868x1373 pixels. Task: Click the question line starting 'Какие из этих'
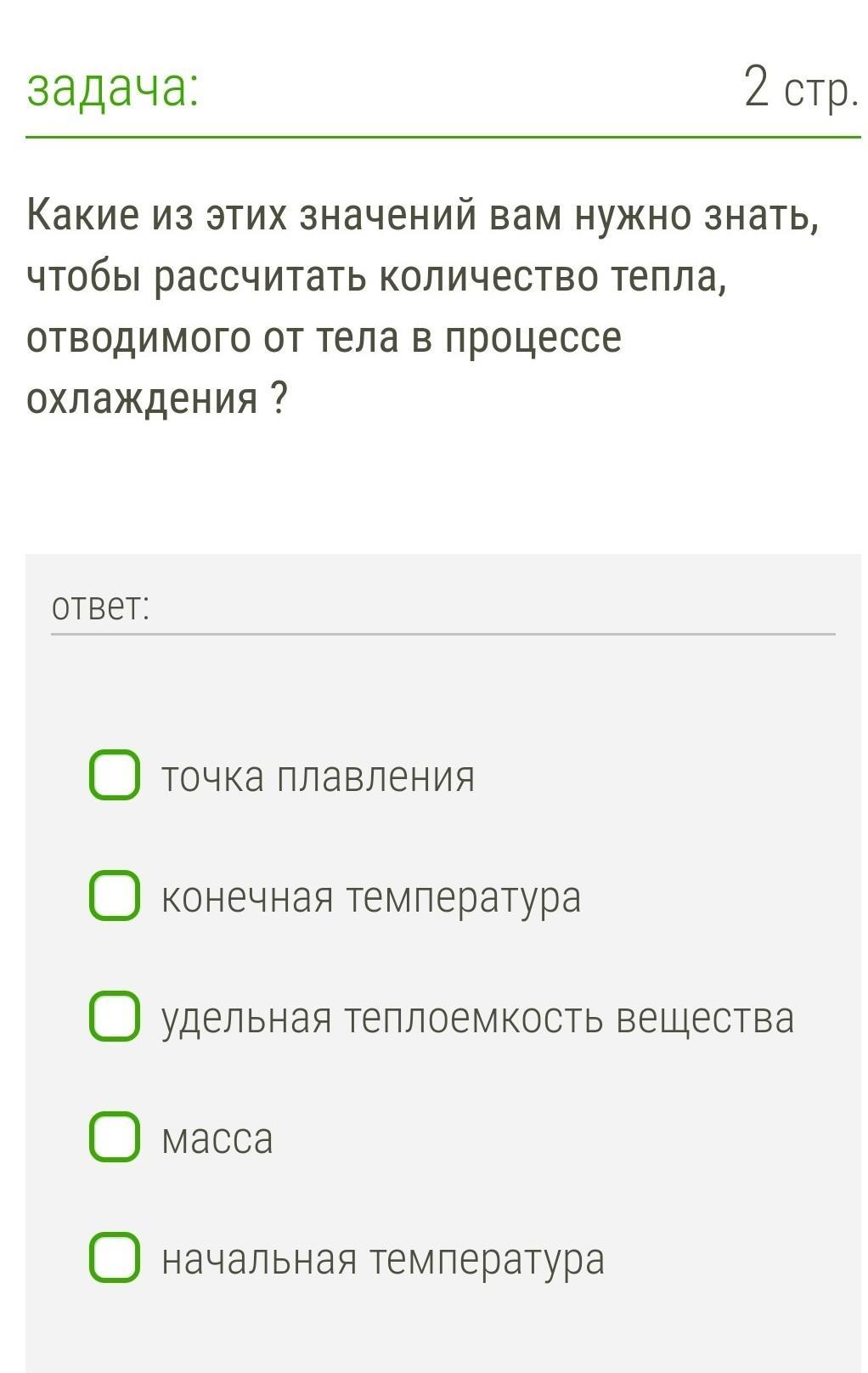tap(423, 216)
